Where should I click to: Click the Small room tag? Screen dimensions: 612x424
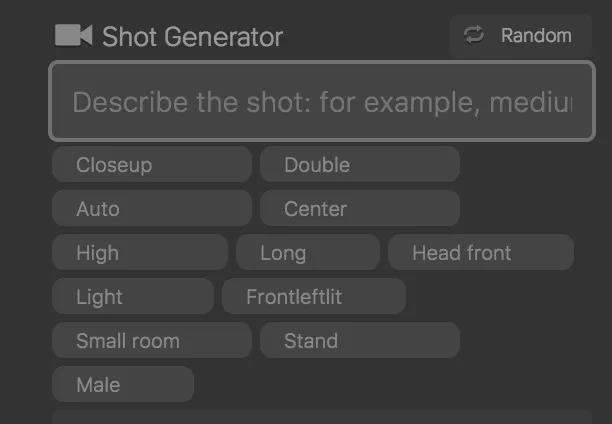tap(151, 341)
